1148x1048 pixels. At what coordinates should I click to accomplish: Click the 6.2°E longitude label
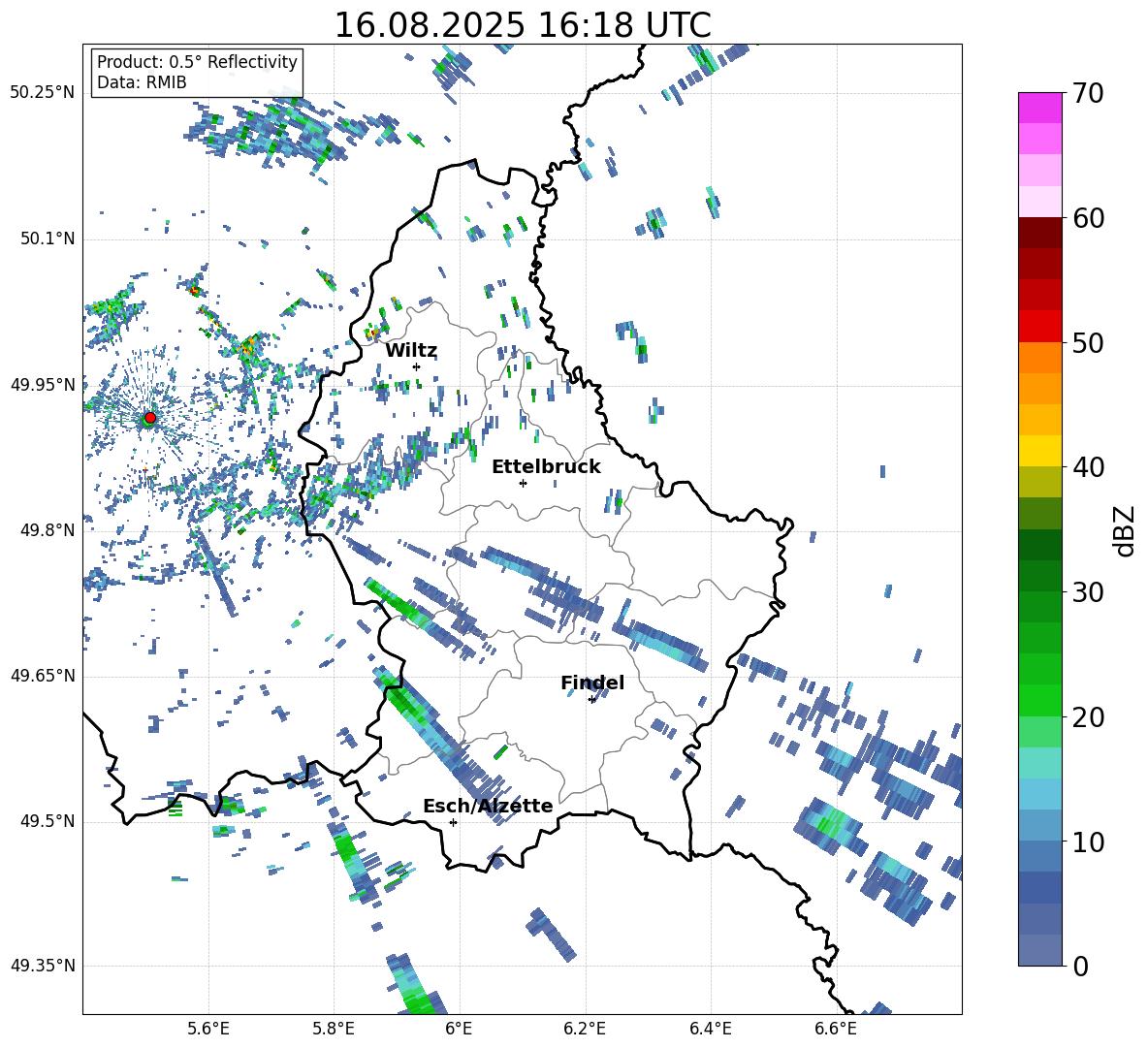[585, 1029]
